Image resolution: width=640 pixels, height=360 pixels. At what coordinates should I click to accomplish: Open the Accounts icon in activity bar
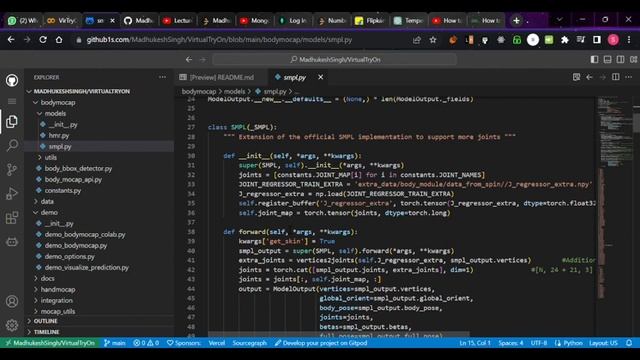tap(12, 301)
